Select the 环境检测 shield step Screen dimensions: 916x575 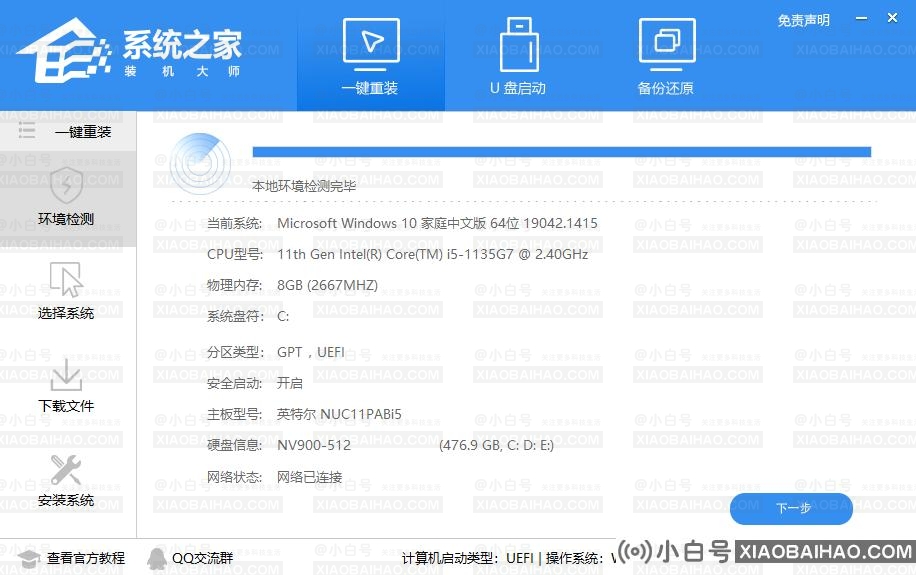click(x=66, y=199)
